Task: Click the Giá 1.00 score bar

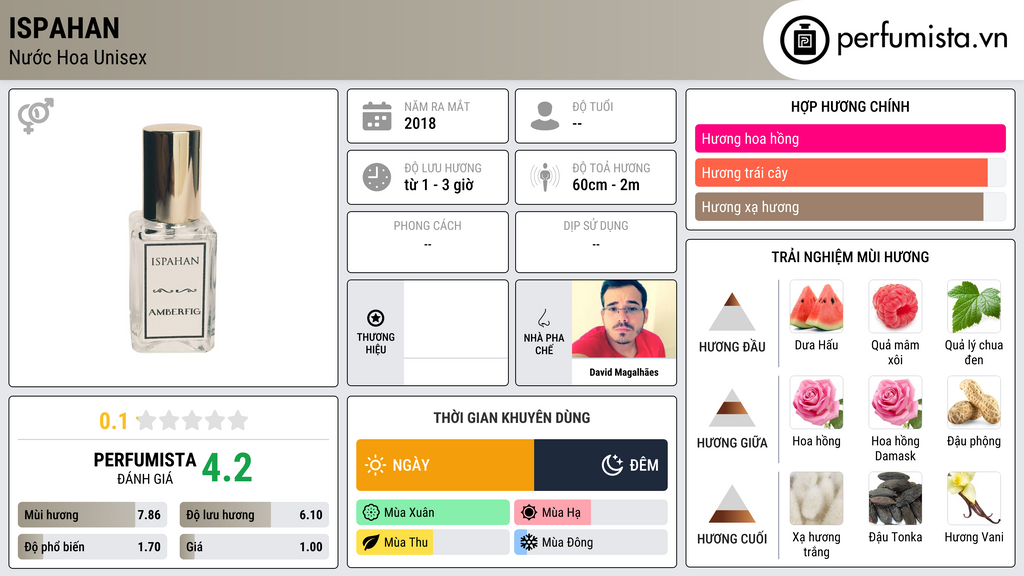Action: 254,547
